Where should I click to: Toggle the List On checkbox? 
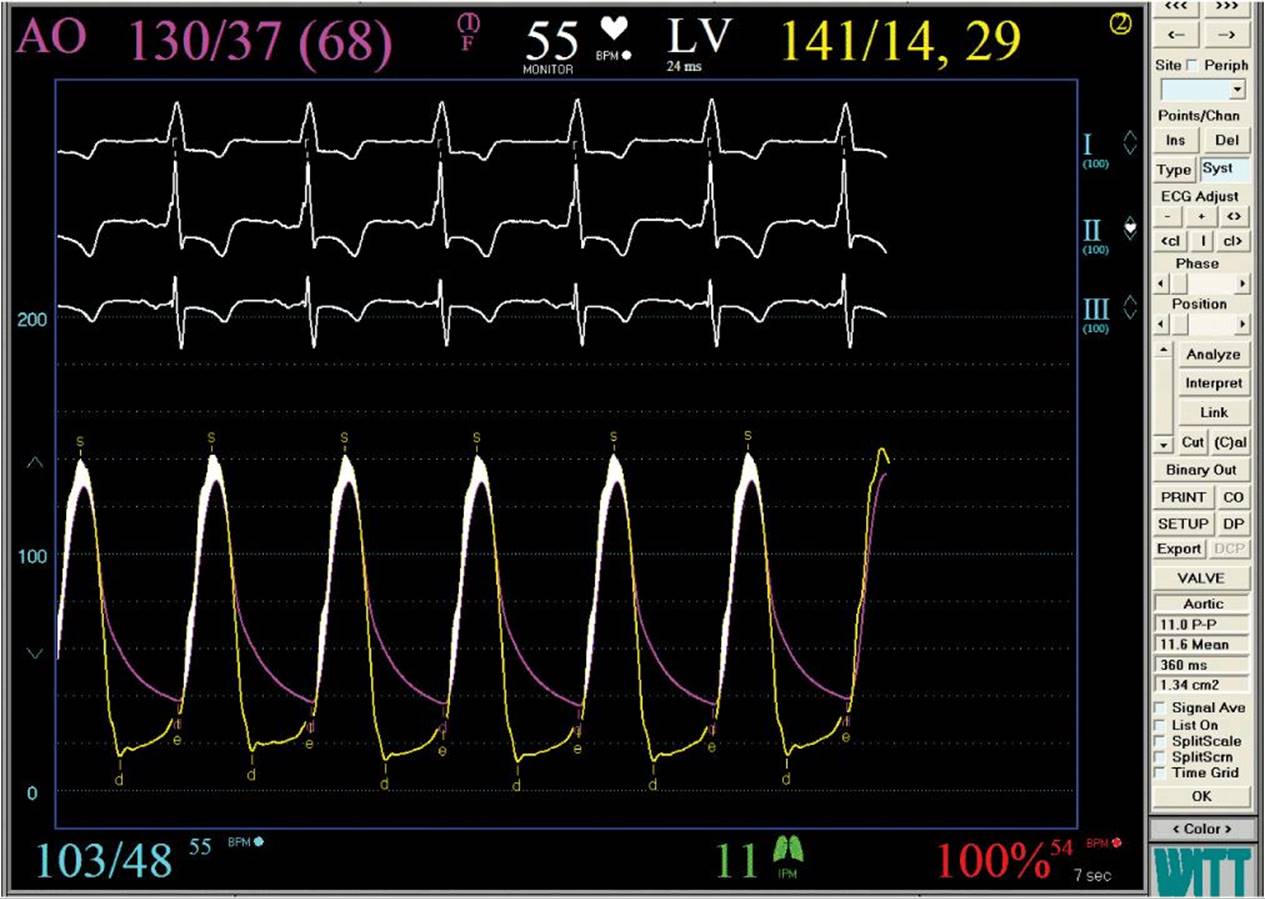coord(1160,725)
